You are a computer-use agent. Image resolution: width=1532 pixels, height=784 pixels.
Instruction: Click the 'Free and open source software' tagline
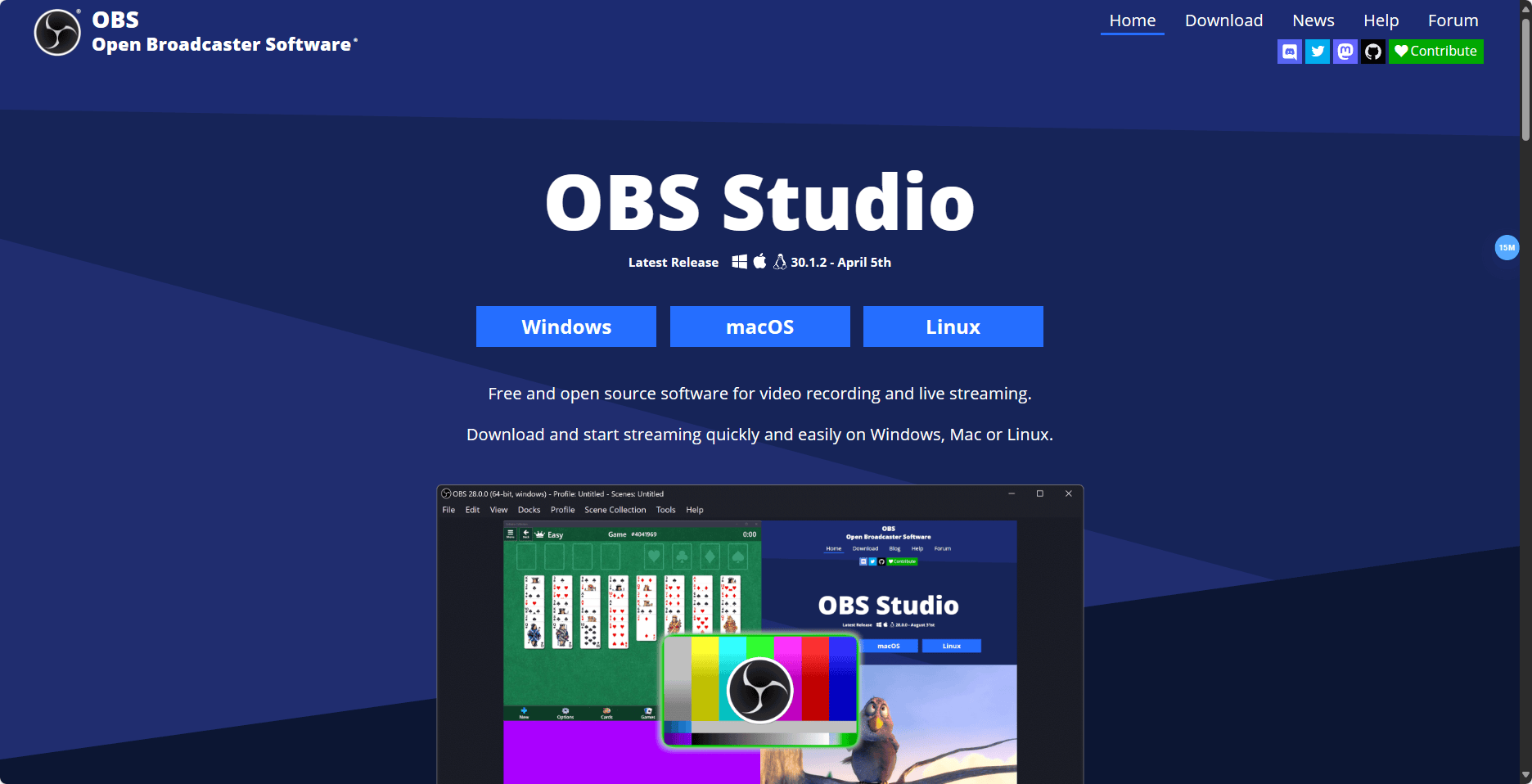pos(760,394)
